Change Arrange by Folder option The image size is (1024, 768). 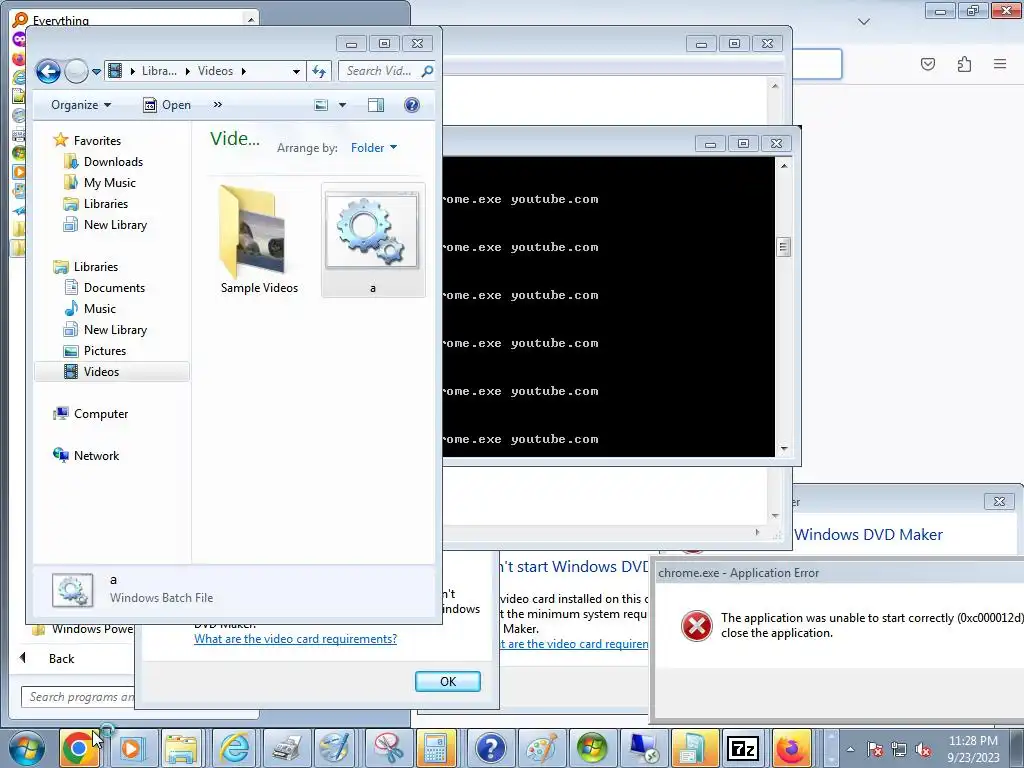tap(374, 148)
